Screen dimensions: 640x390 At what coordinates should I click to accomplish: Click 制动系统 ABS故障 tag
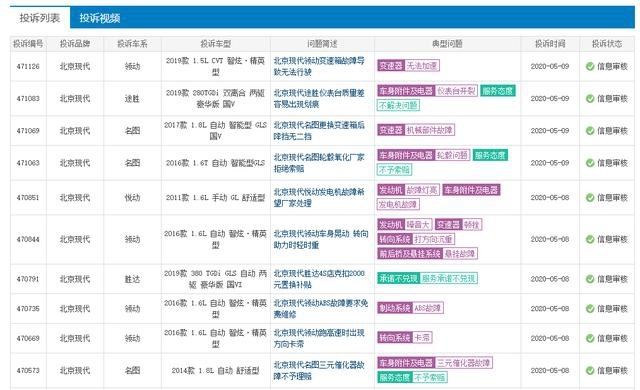tap(410, 308)
